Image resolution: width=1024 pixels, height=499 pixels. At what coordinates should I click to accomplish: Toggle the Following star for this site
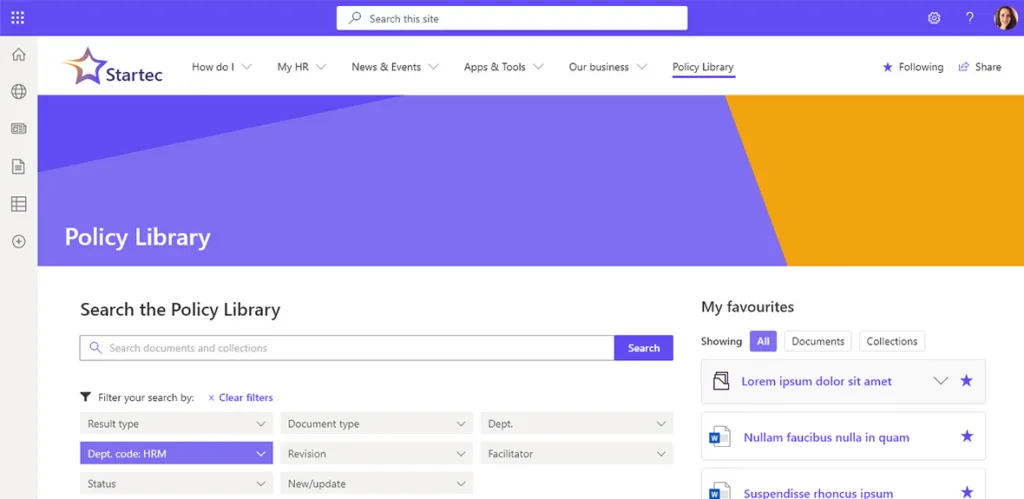point(912,67)
